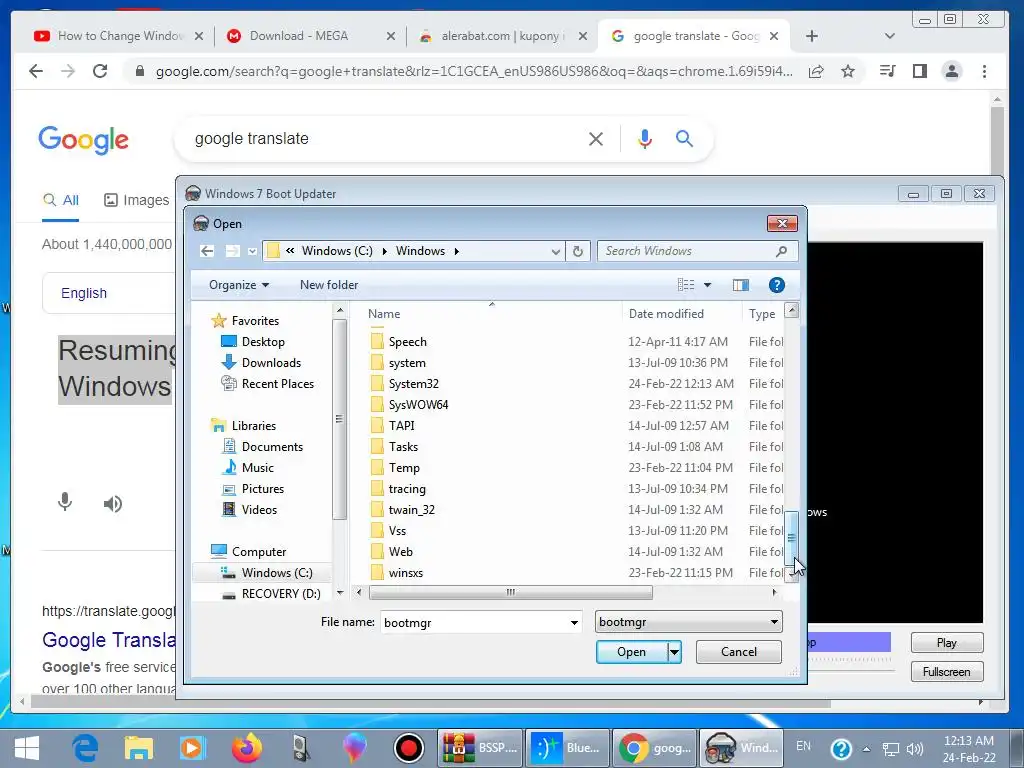Click the change view icon

coord(686,285)
